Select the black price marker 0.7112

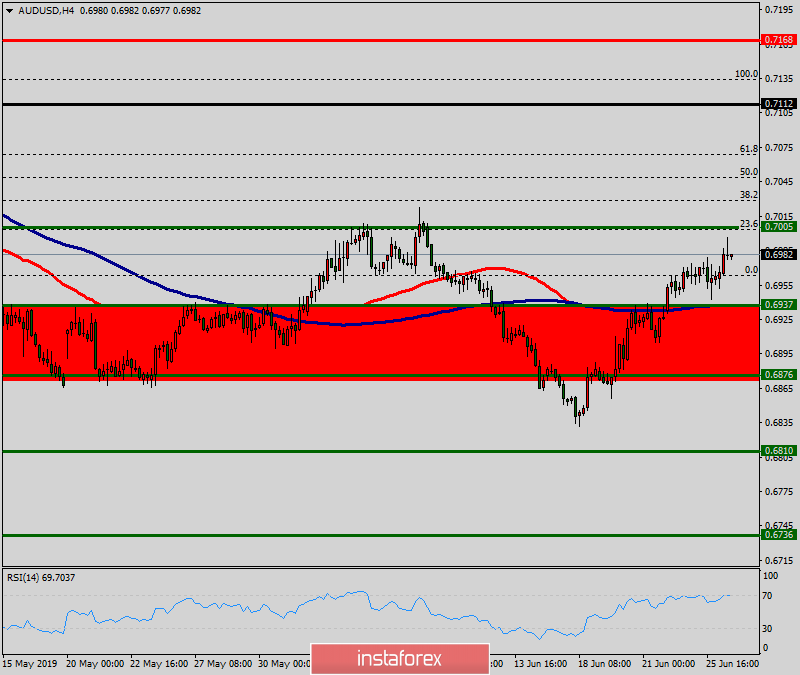click(x=777, y=102)
